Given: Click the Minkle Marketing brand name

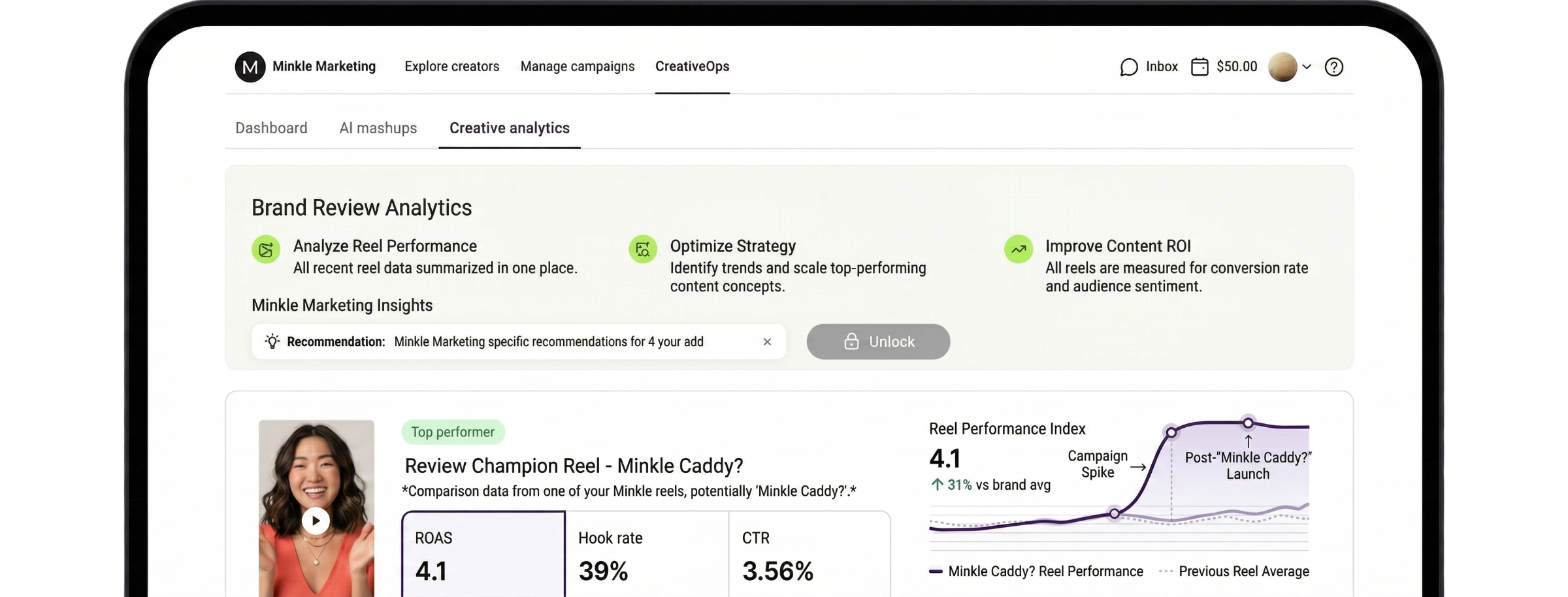Looking at the screenshot, I should 324,67.
